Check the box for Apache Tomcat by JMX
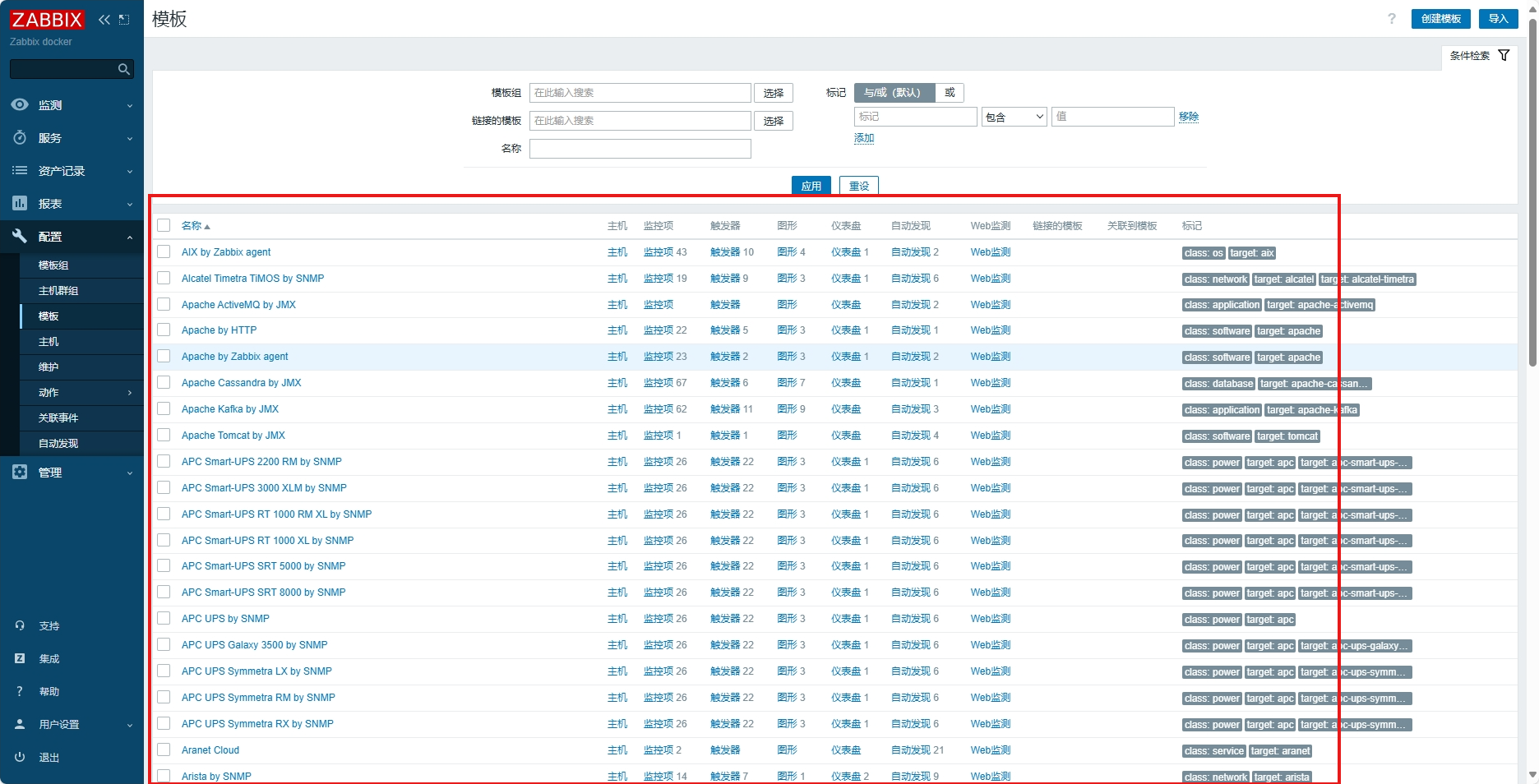 click(x=164, y=435)
